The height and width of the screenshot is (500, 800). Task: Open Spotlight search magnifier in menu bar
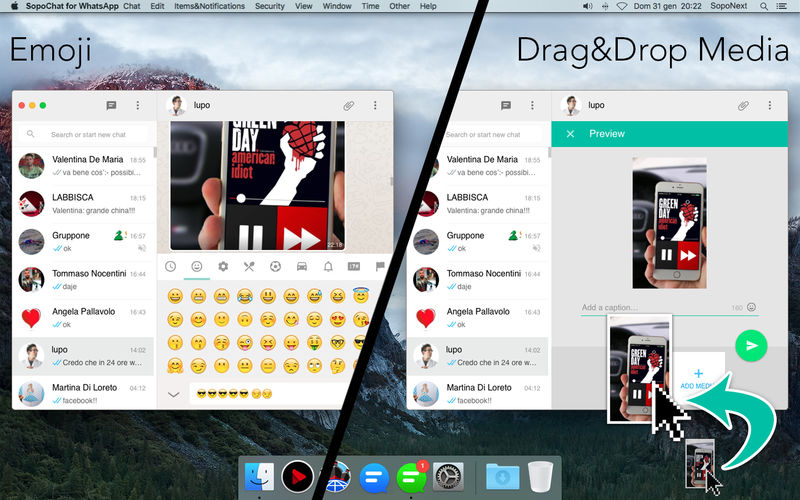click(764, 6)
